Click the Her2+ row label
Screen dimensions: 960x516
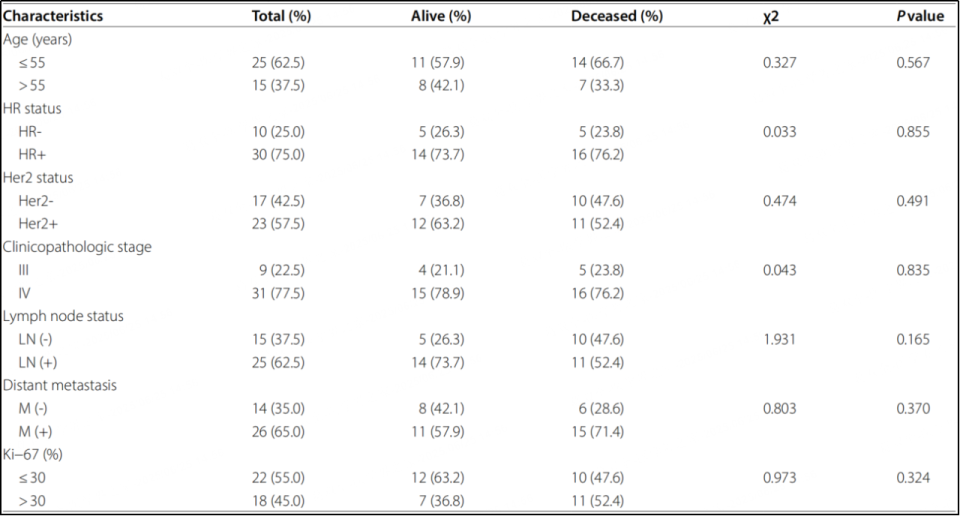[x=39, y=223]
